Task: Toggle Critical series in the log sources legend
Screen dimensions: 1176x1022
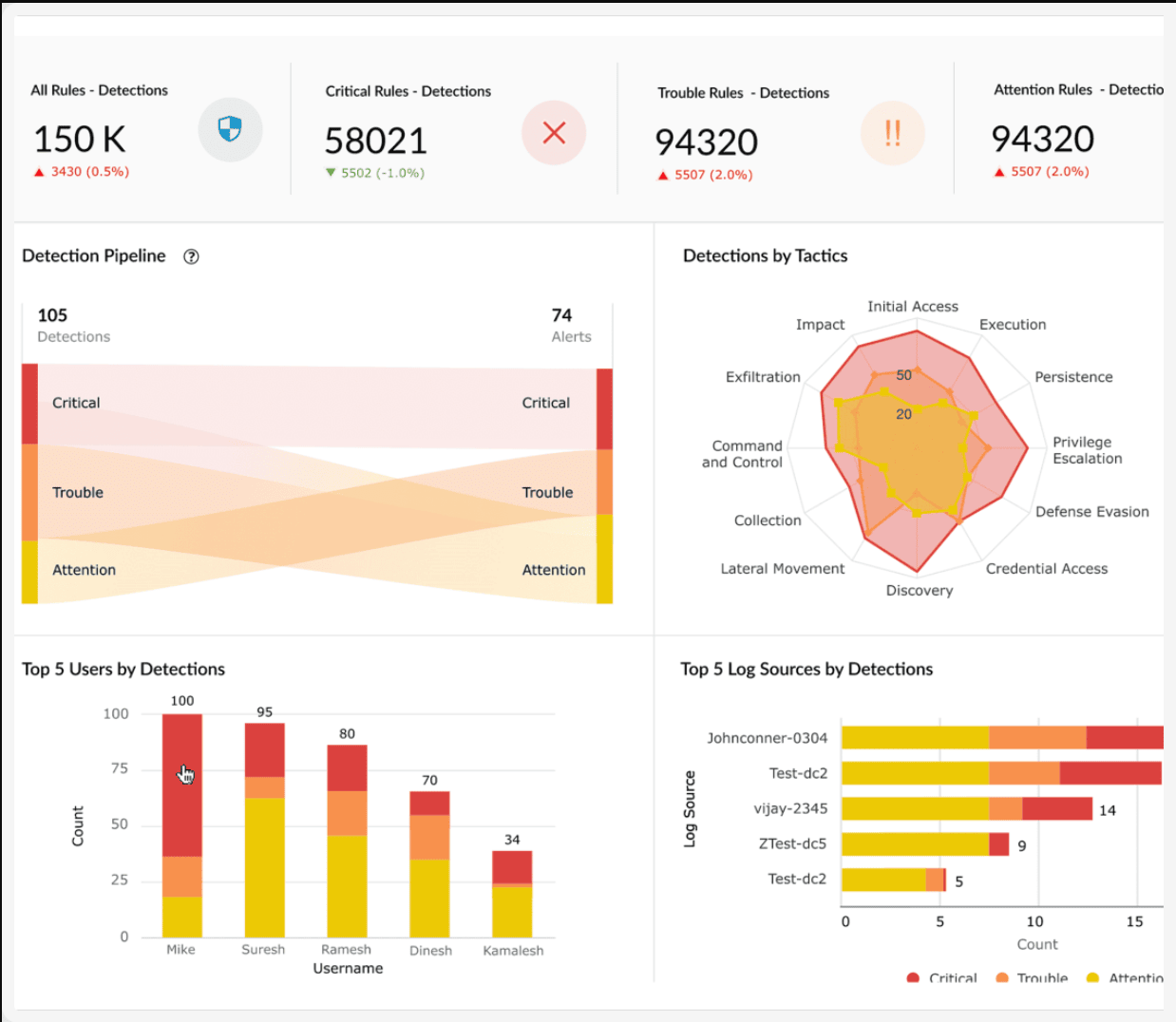Action: click(x=914, y=977)
